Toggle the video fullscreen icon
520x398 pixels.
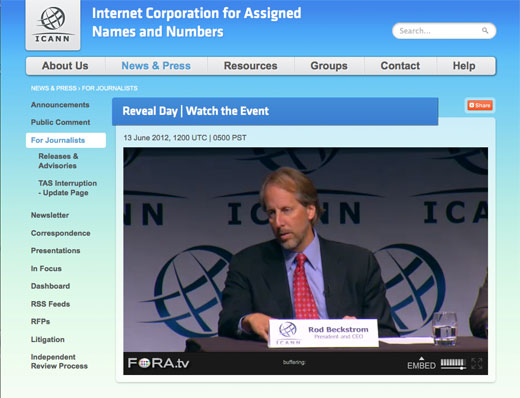tap(477, 363)
